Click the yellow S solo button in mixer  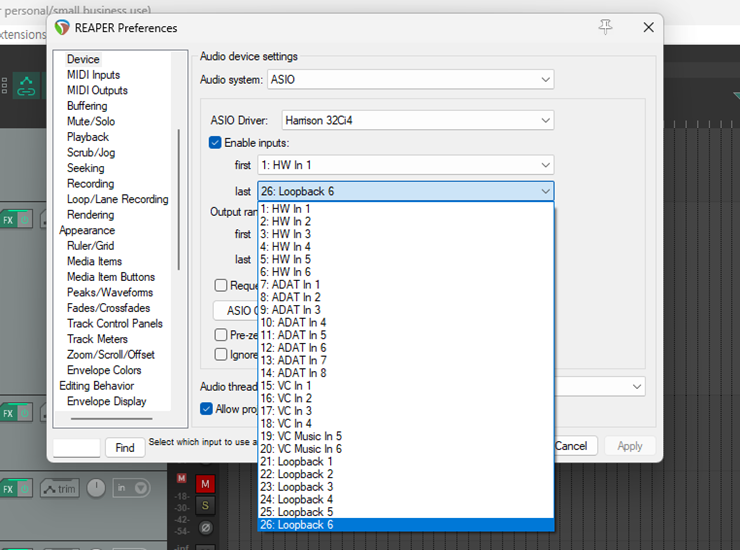(205, 506)
